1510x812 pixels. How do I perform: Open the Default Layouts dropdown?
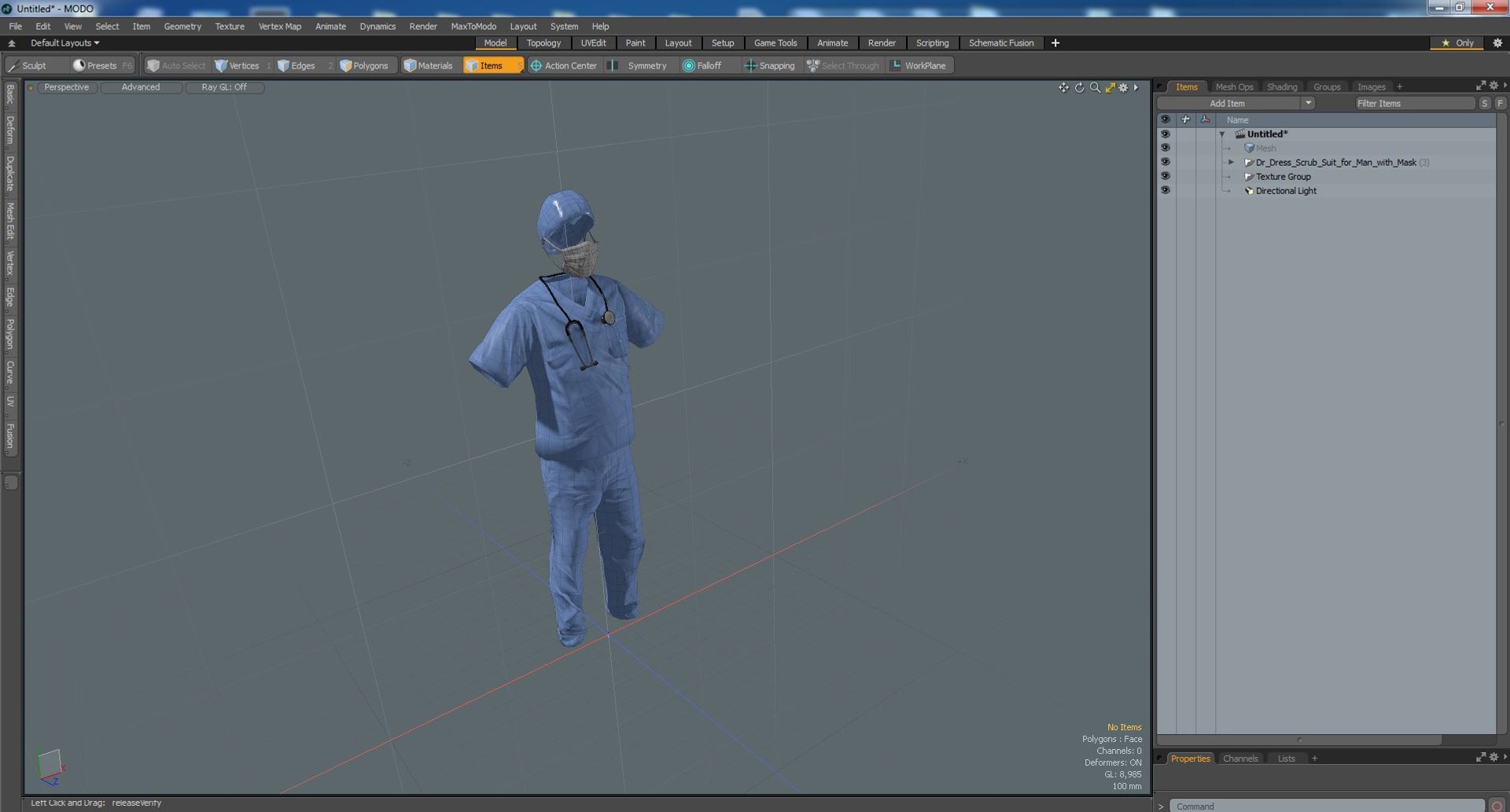[x=64, y=42]
